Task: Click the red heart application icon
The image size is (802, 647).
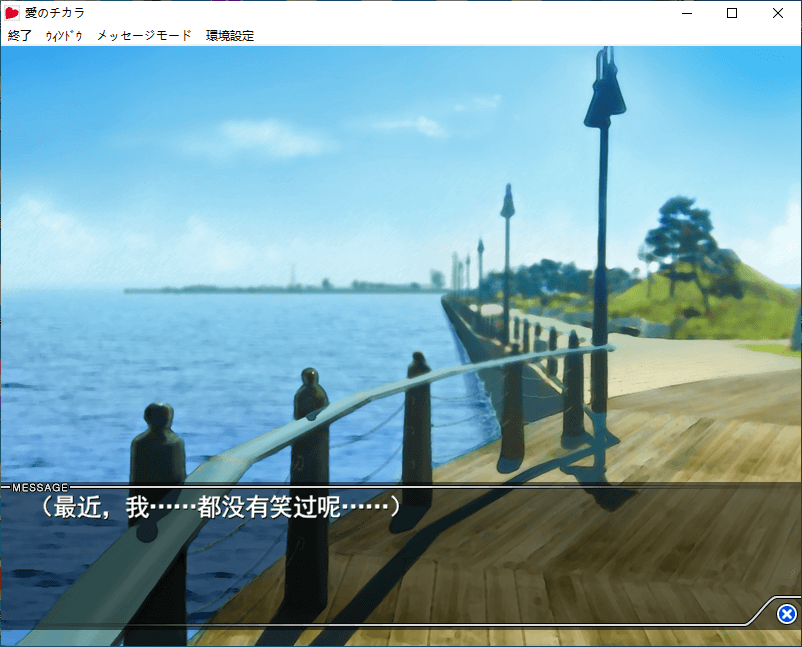Action: point(12,13)
